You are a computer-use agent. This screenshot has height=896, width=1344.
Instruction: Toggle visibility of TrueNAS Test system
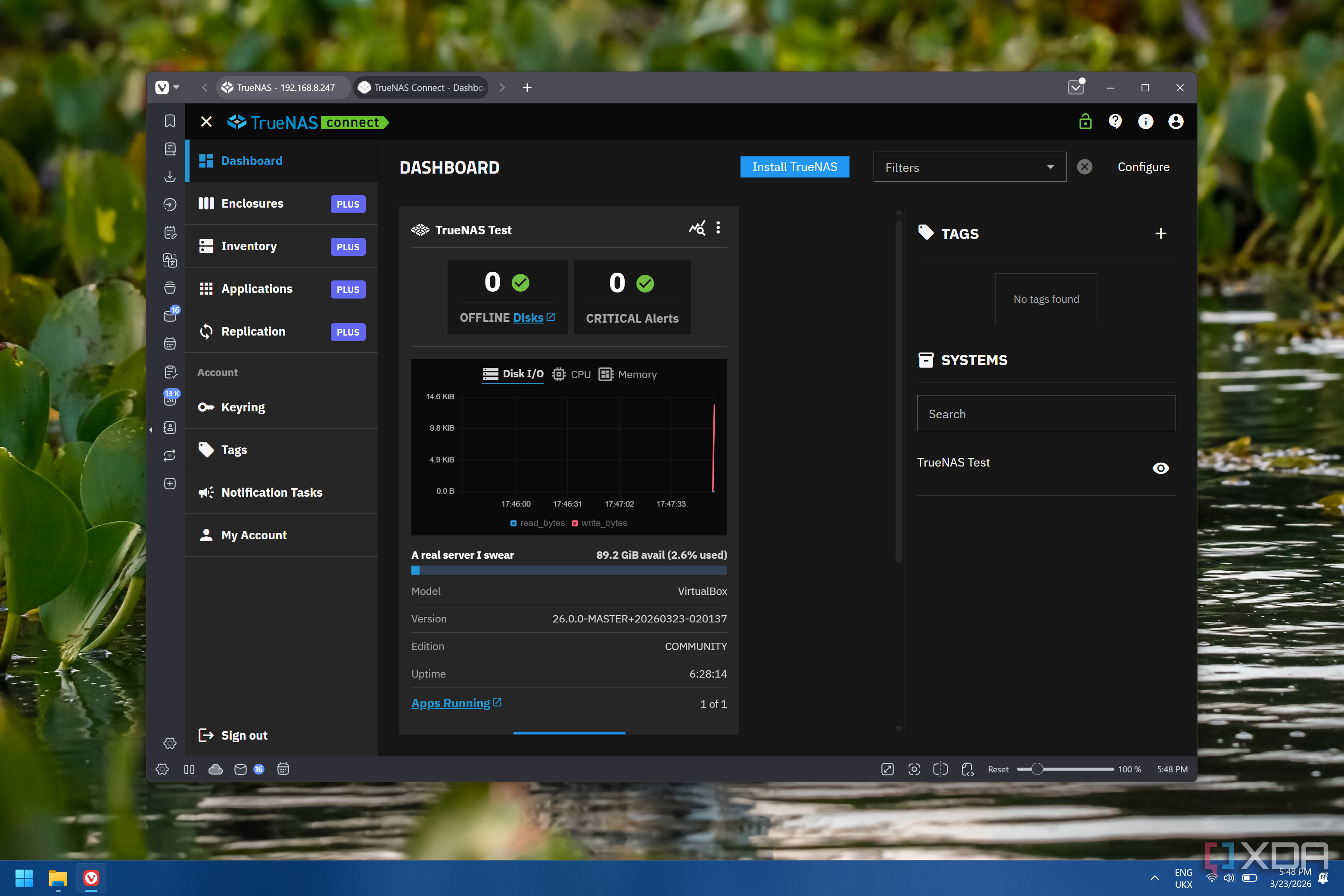(1160, 468)
